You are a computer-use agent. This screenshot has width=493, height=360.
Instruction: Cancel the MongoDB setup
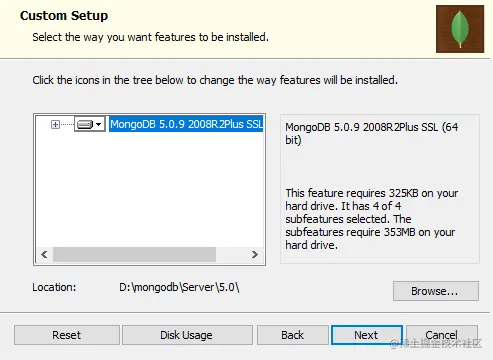pos(442,335)
